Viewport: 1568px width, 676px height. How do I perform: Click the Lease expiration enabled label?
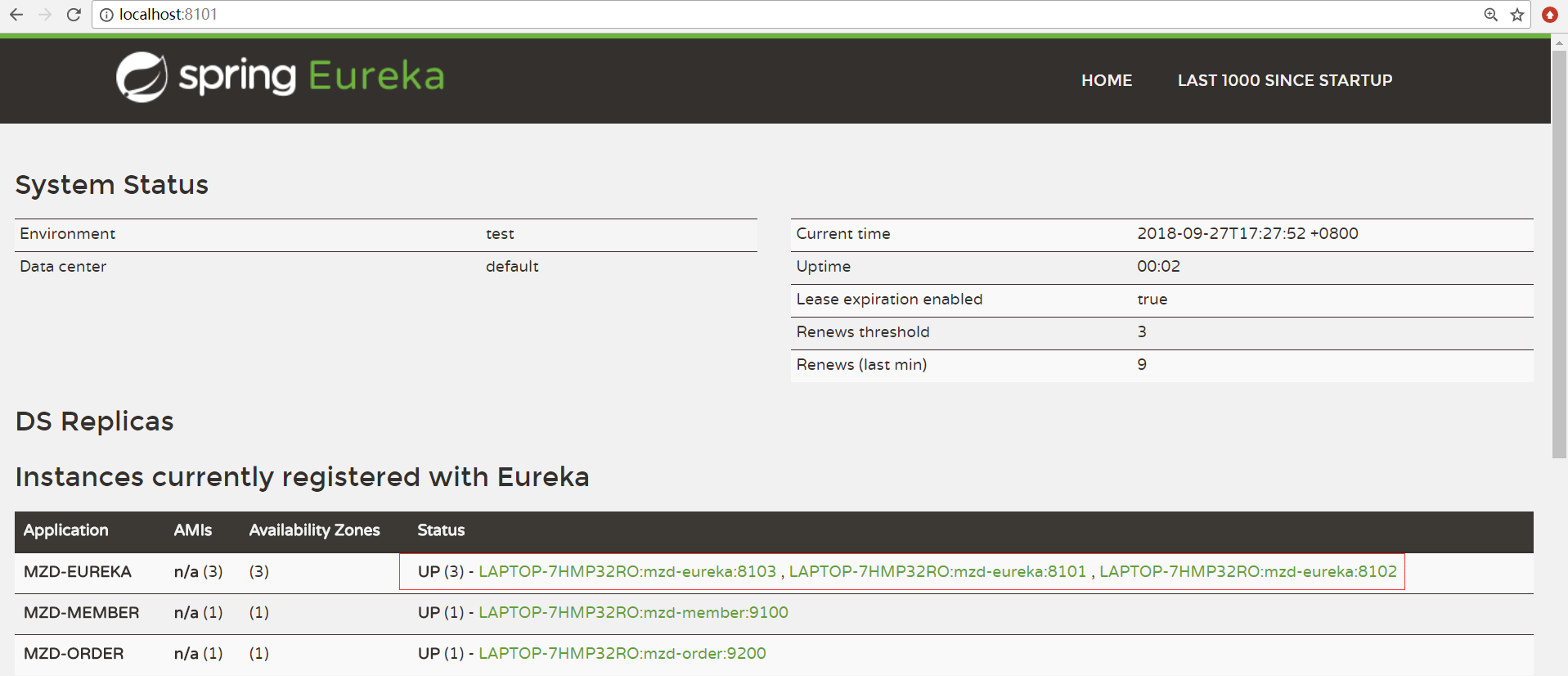click(889, 300)
